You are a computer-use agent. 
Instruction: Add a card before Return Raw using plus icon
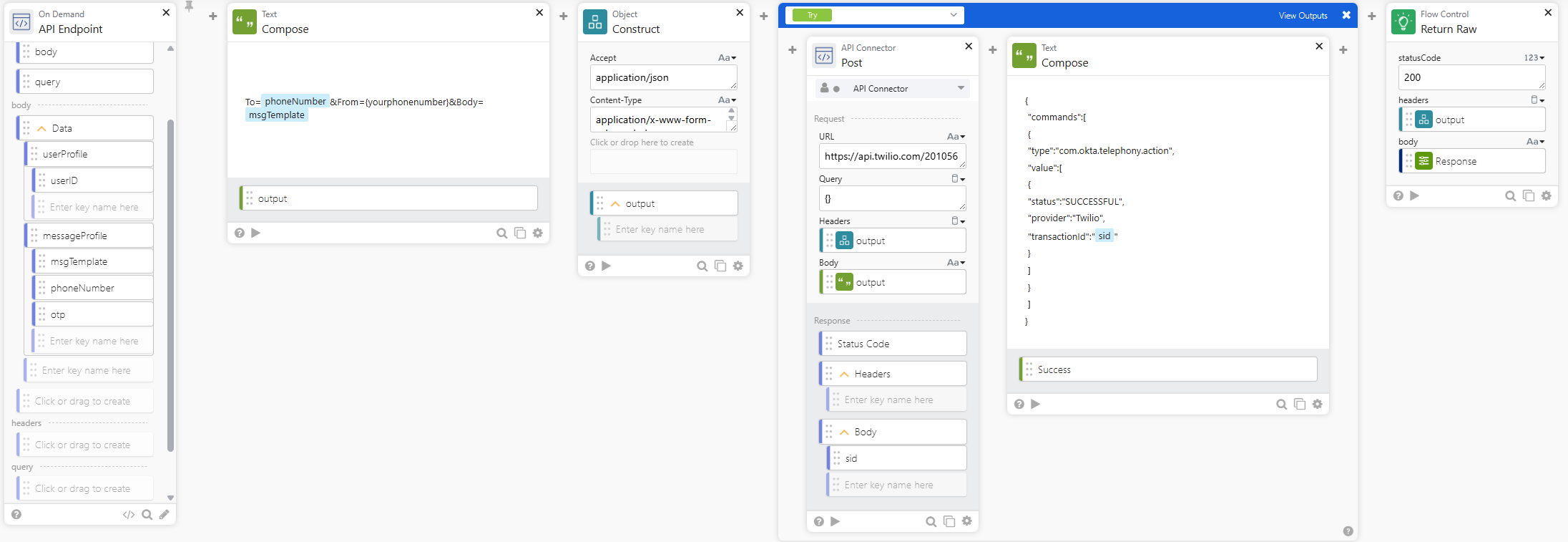[x=1371, y=16]
